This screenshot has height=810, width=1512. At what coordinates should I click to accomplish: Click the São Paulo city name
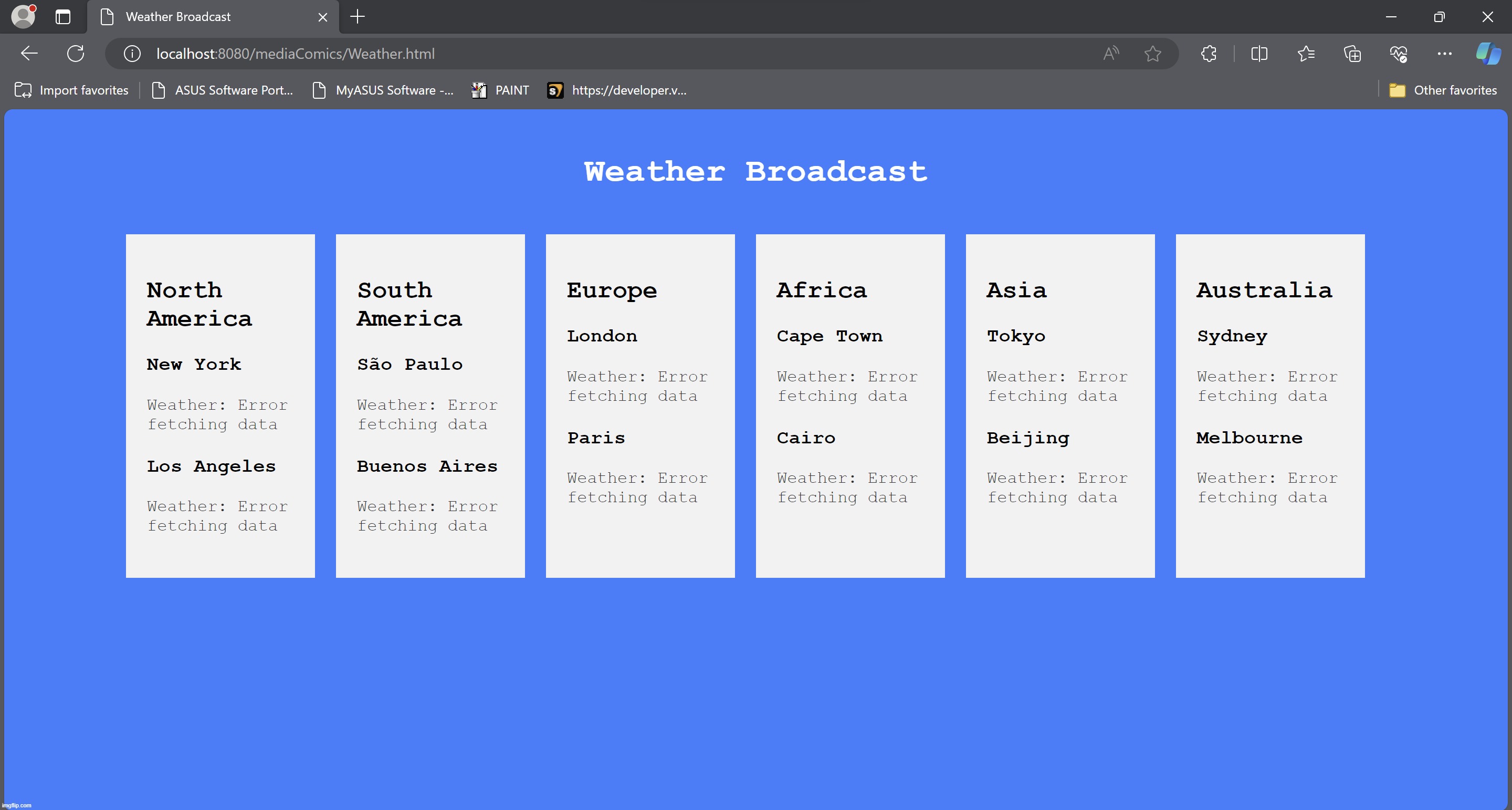[x=409, y=364]
